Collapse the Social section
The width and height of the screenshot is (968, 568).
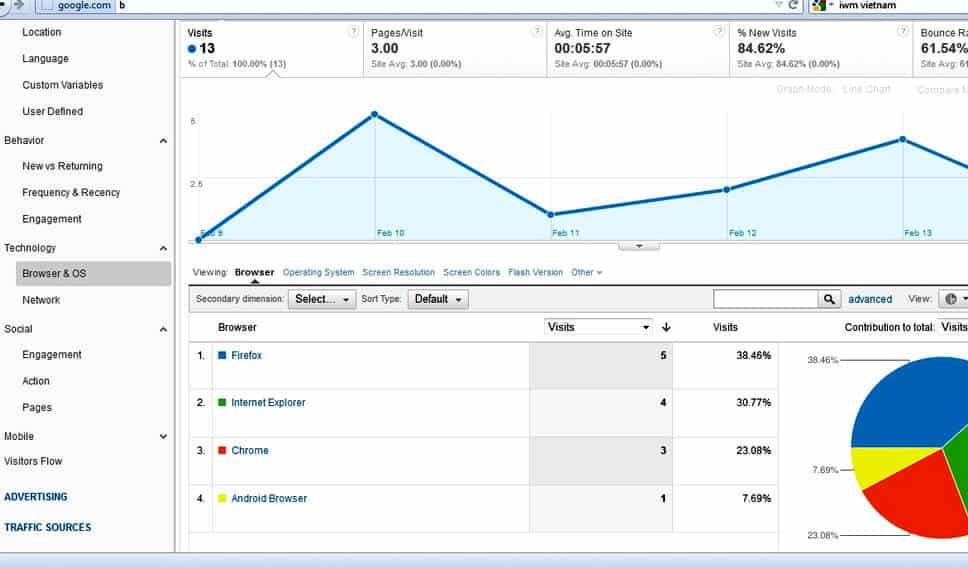point(163,330)
